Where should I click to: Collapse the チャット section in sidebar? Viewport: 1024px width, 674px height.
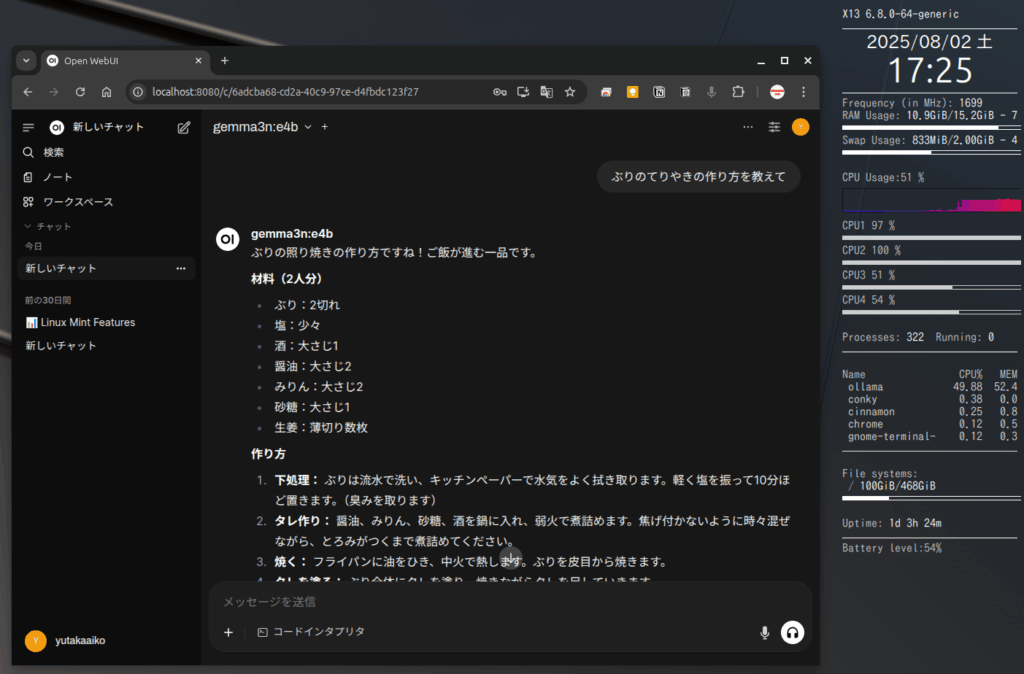(x=48, y=226)
